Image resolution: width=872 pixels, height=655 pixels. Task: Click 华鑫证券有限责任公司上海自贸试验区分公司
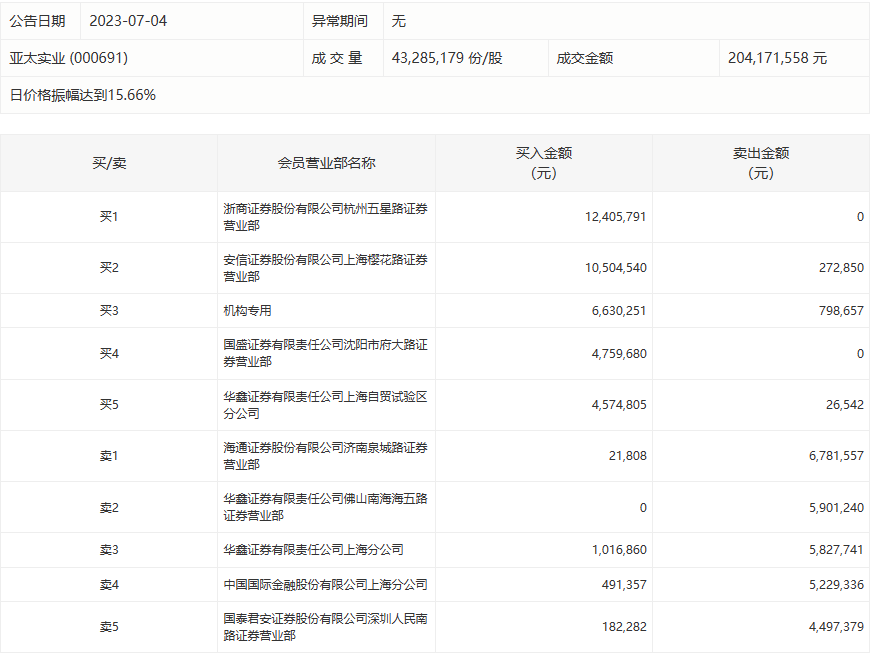(x=325, y=405)
